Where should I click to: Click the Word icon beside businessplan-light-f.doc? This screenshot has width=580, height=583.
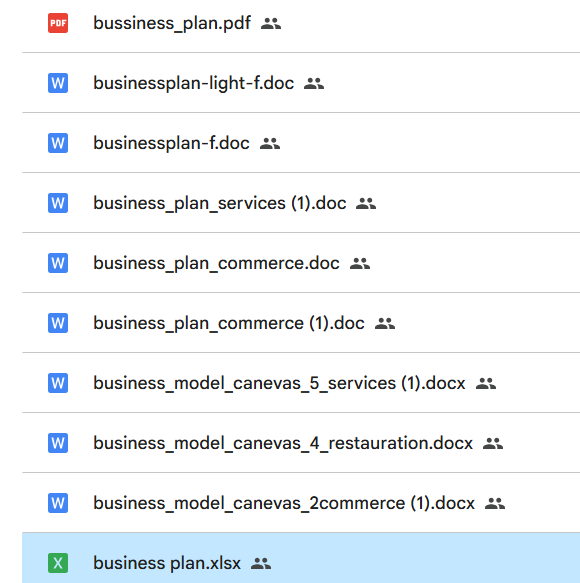58,83
